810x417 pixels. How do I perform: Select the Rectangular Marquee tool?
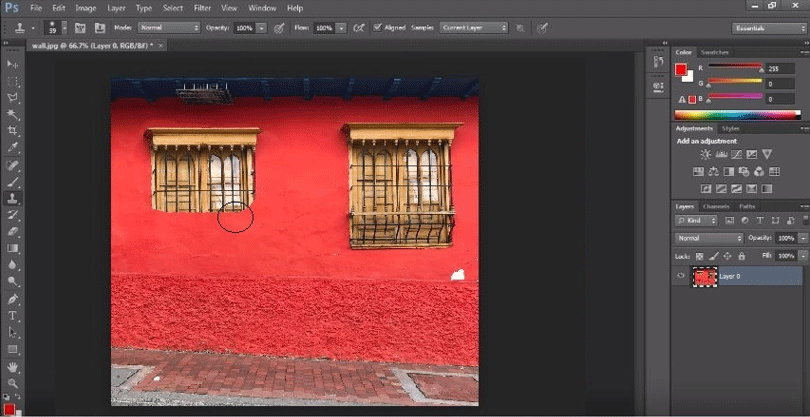12,81
